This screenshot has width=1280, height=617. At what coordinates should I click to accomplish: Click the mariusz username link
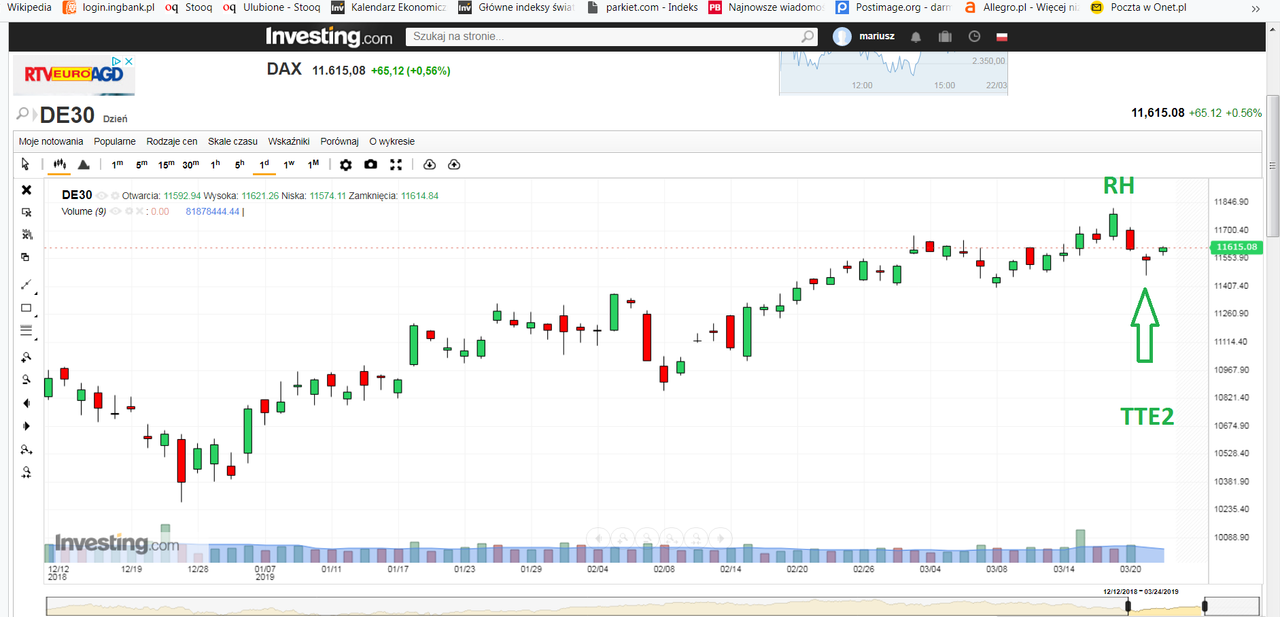[x=877, y=37]
